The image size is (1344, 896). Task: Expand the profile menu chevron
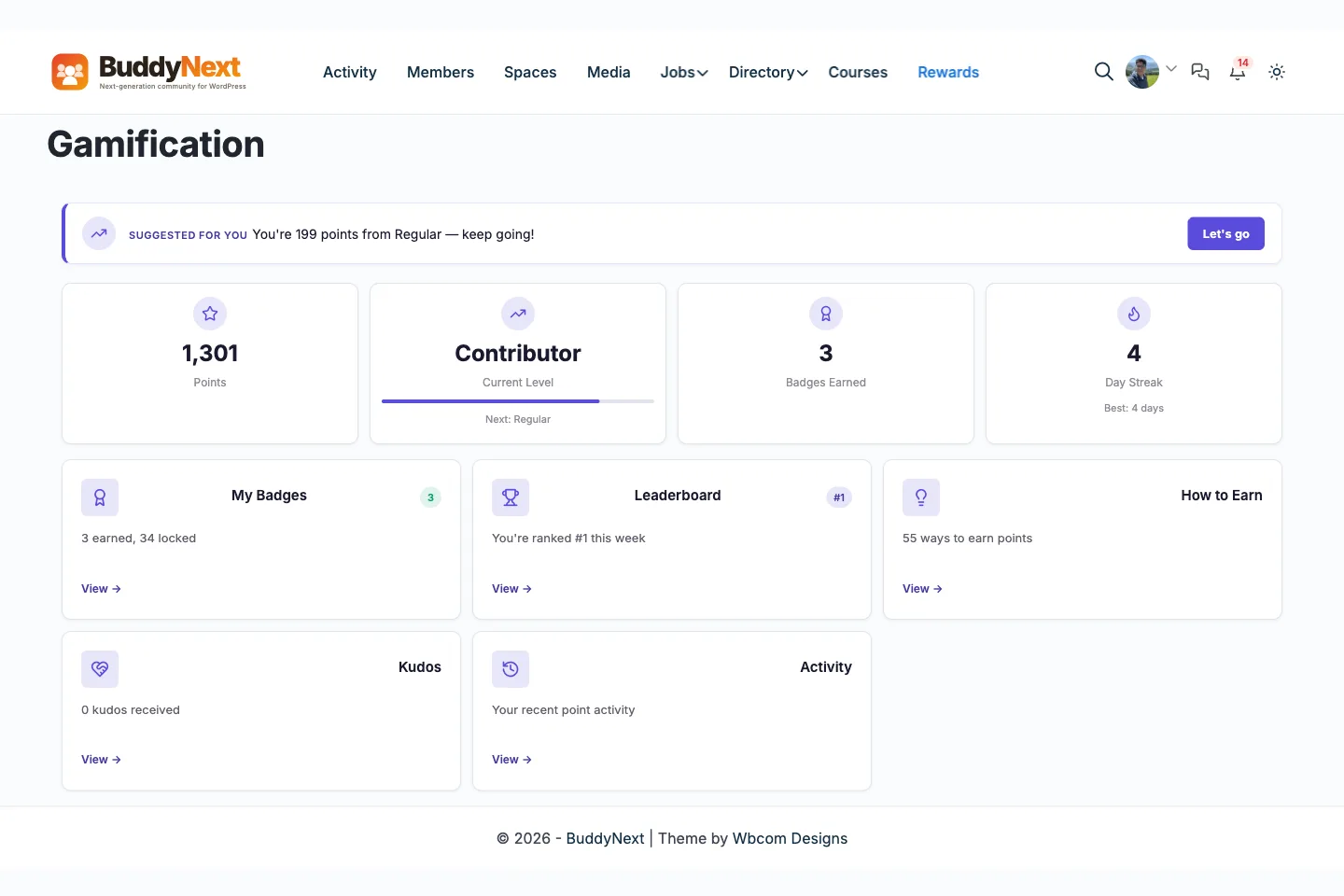tap(1171, 69)
